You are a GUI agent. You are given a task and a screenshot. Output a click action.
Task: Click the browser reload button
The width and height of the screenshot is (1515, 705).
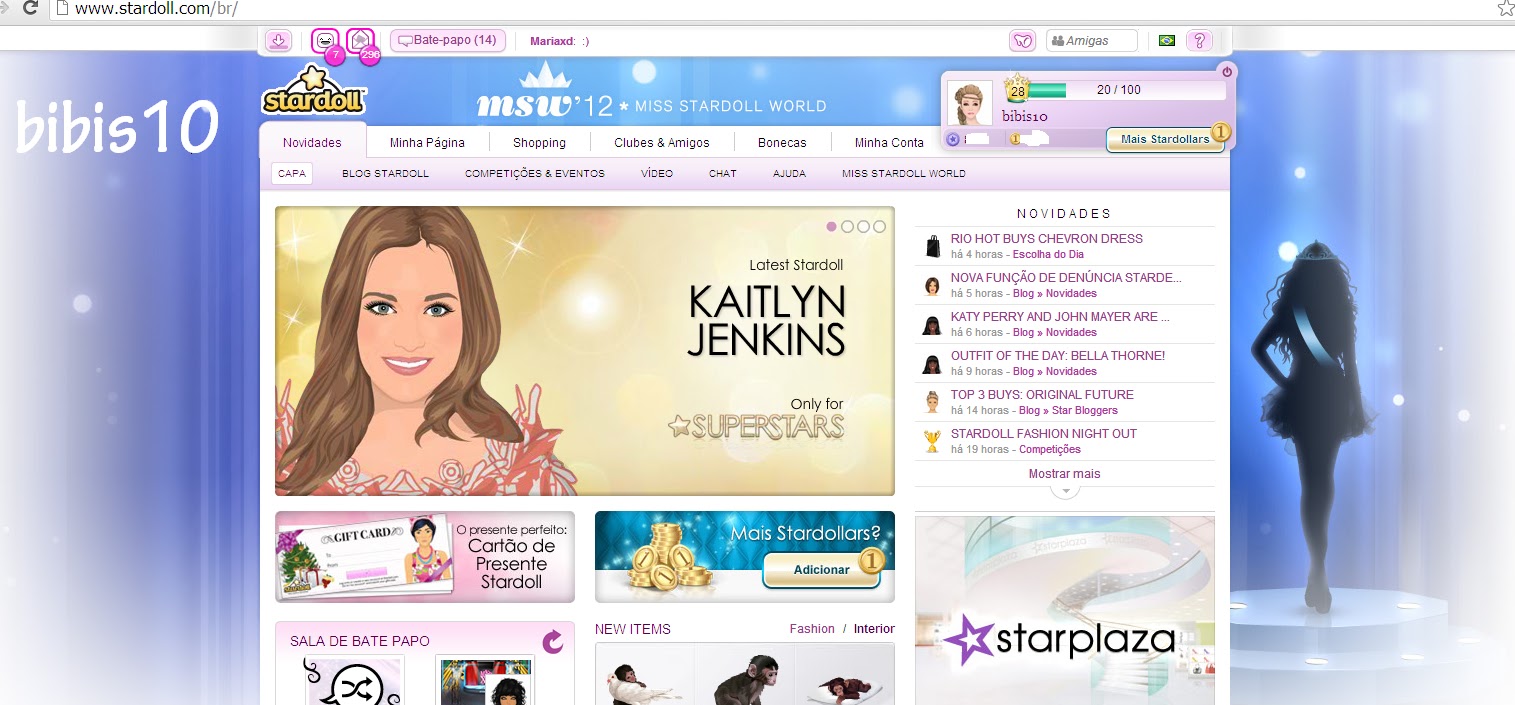[31, 9]
